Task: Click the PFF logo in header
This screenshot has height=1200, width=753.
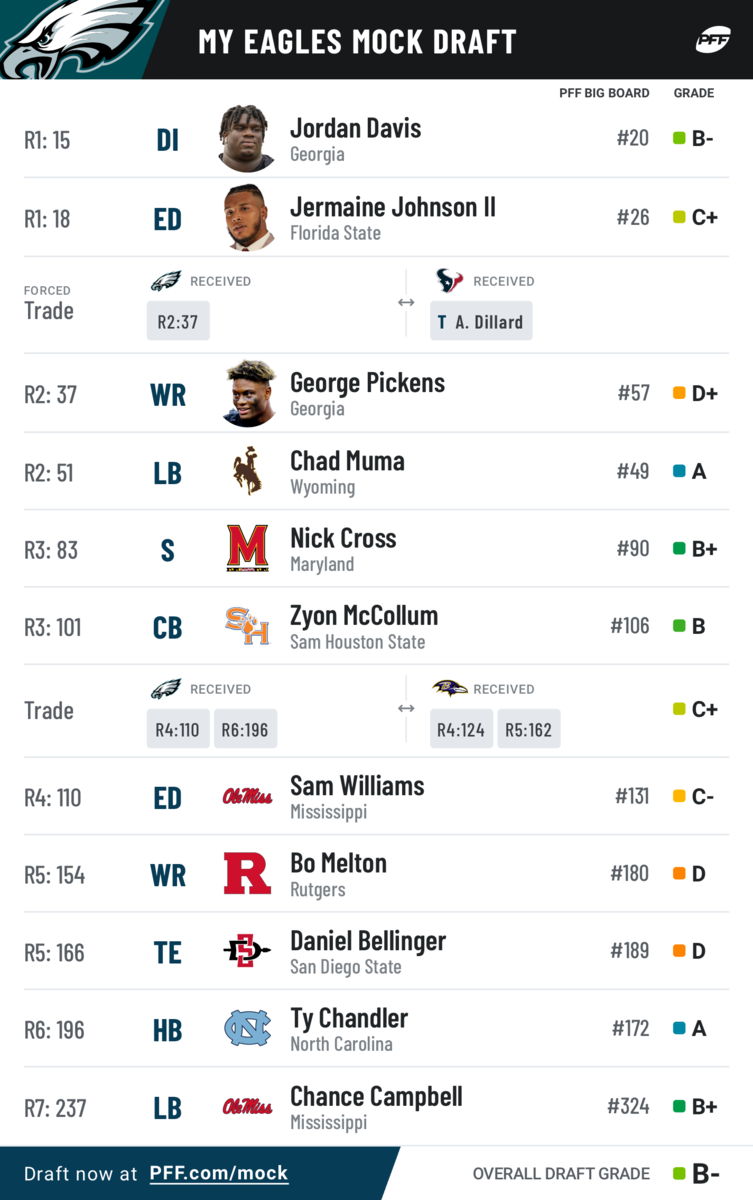Action: click(713, 40)
